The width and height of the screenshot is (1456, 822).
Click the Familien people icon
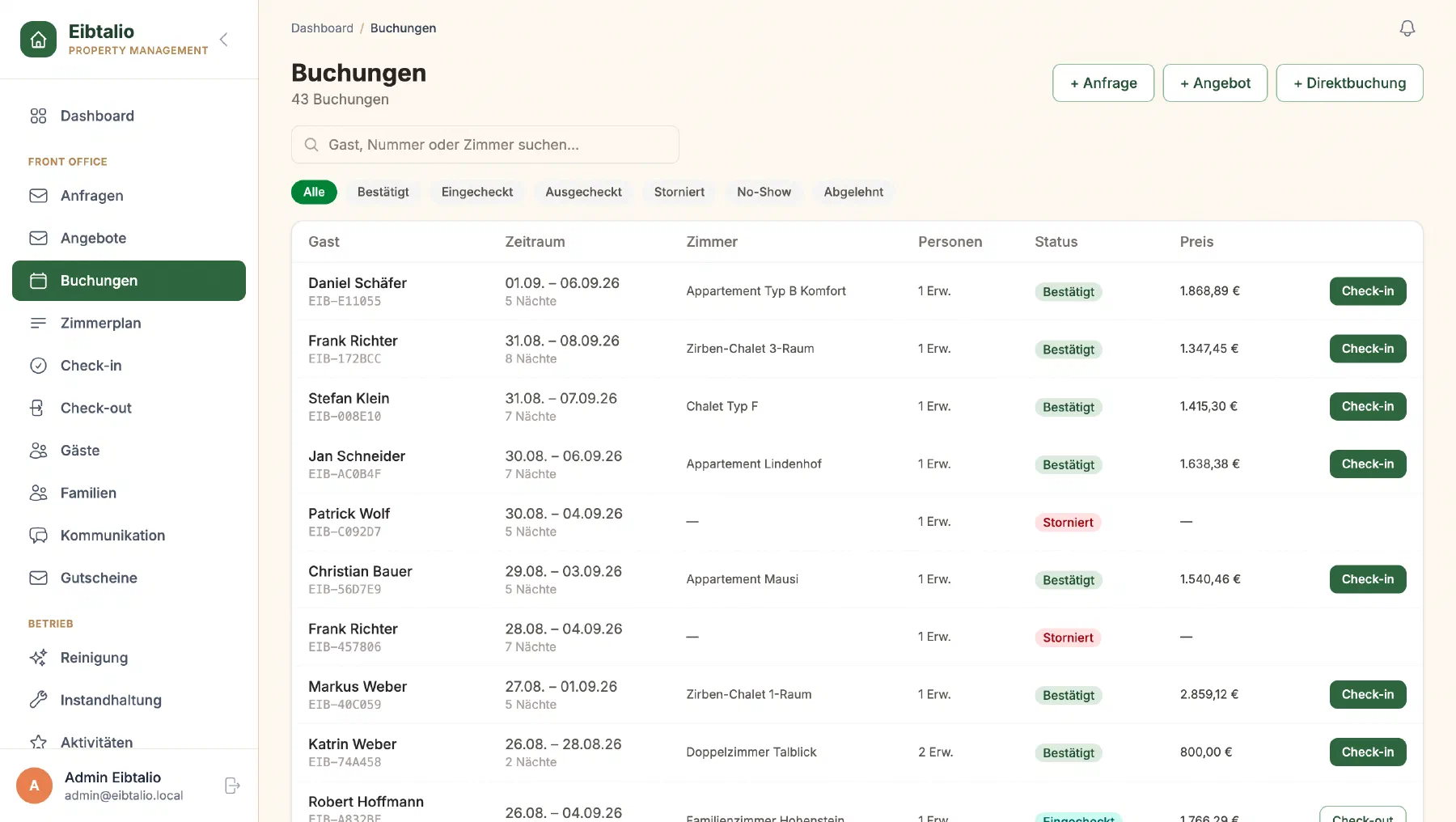tap(38, 493)
